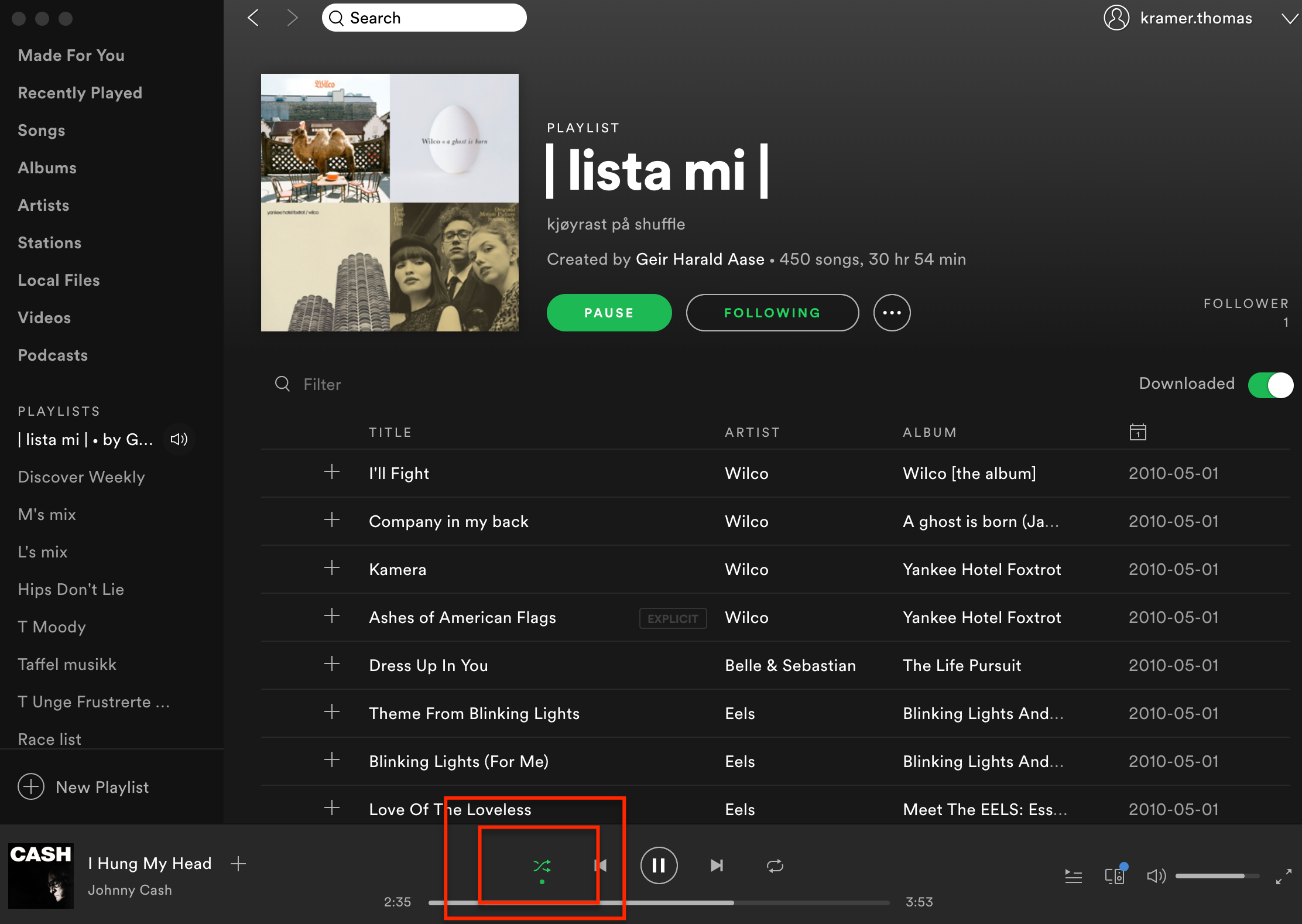Go forward with the right arrow
1302x924 pixels.
pos(292,18)
